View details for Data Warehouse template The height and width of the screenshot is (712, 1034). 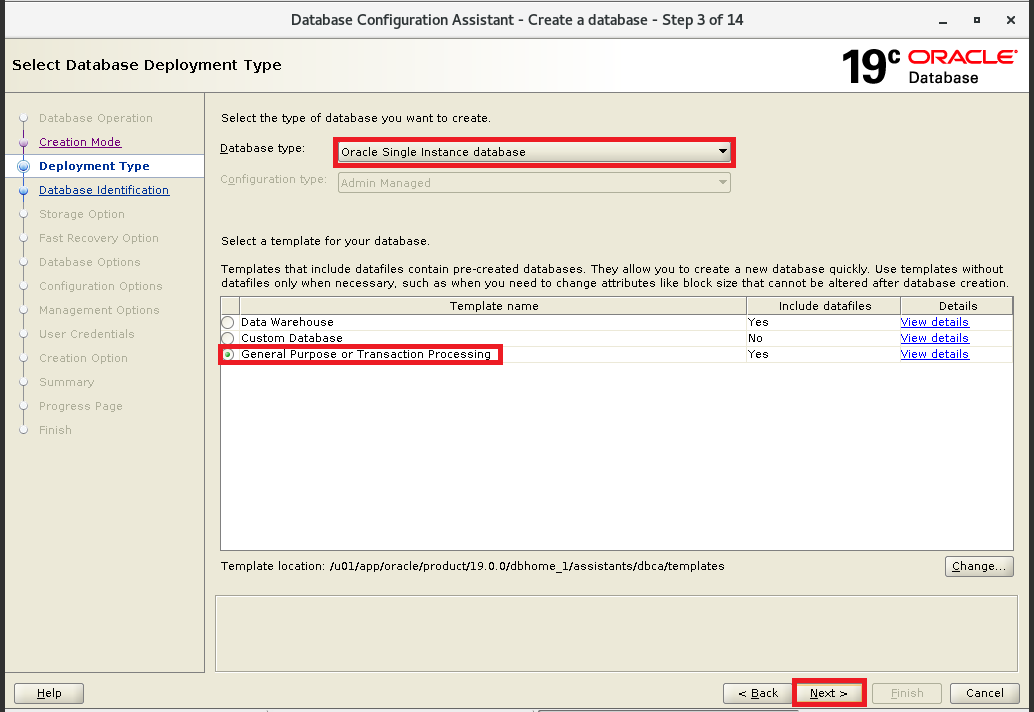tap(934, 322)
